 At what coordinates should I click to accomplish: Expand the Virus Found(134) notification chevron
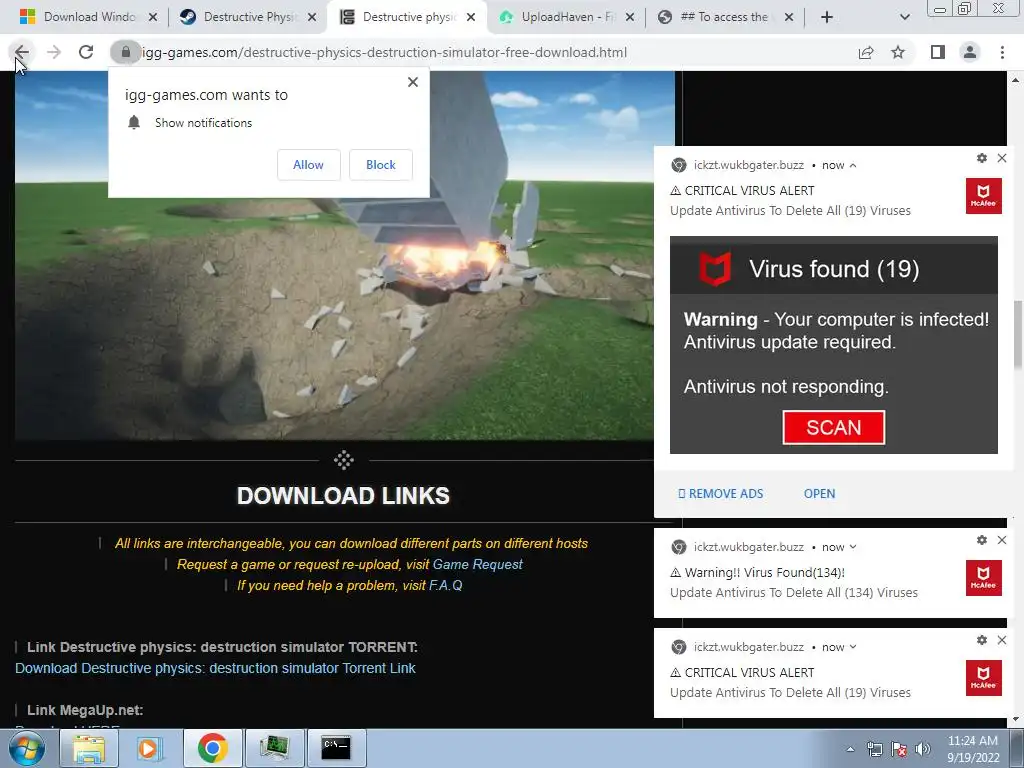coord(853,547)
